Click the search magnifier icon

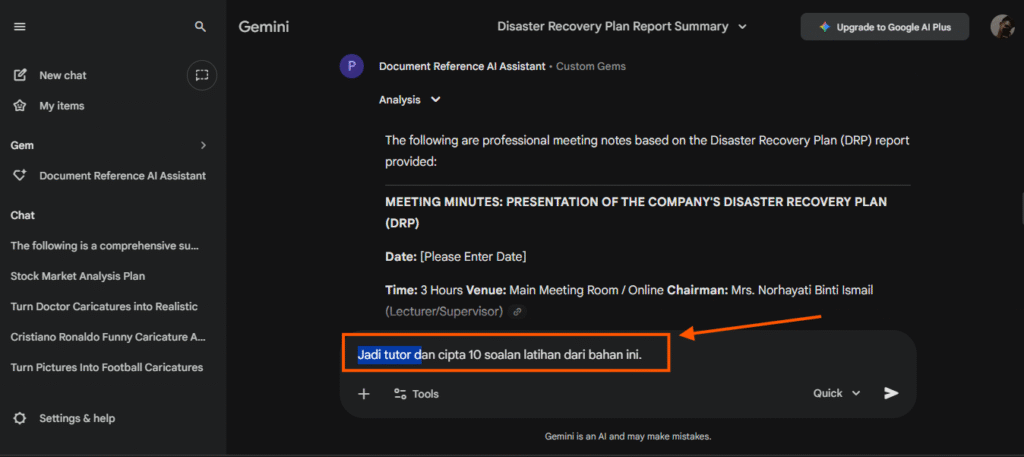tap(201, 27)
